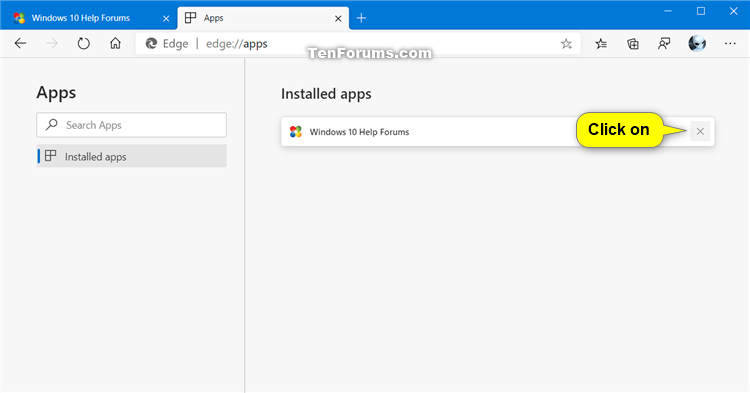Open a new tab with plus button
Screen dimensions: 750x393
(x=362, y=18)
